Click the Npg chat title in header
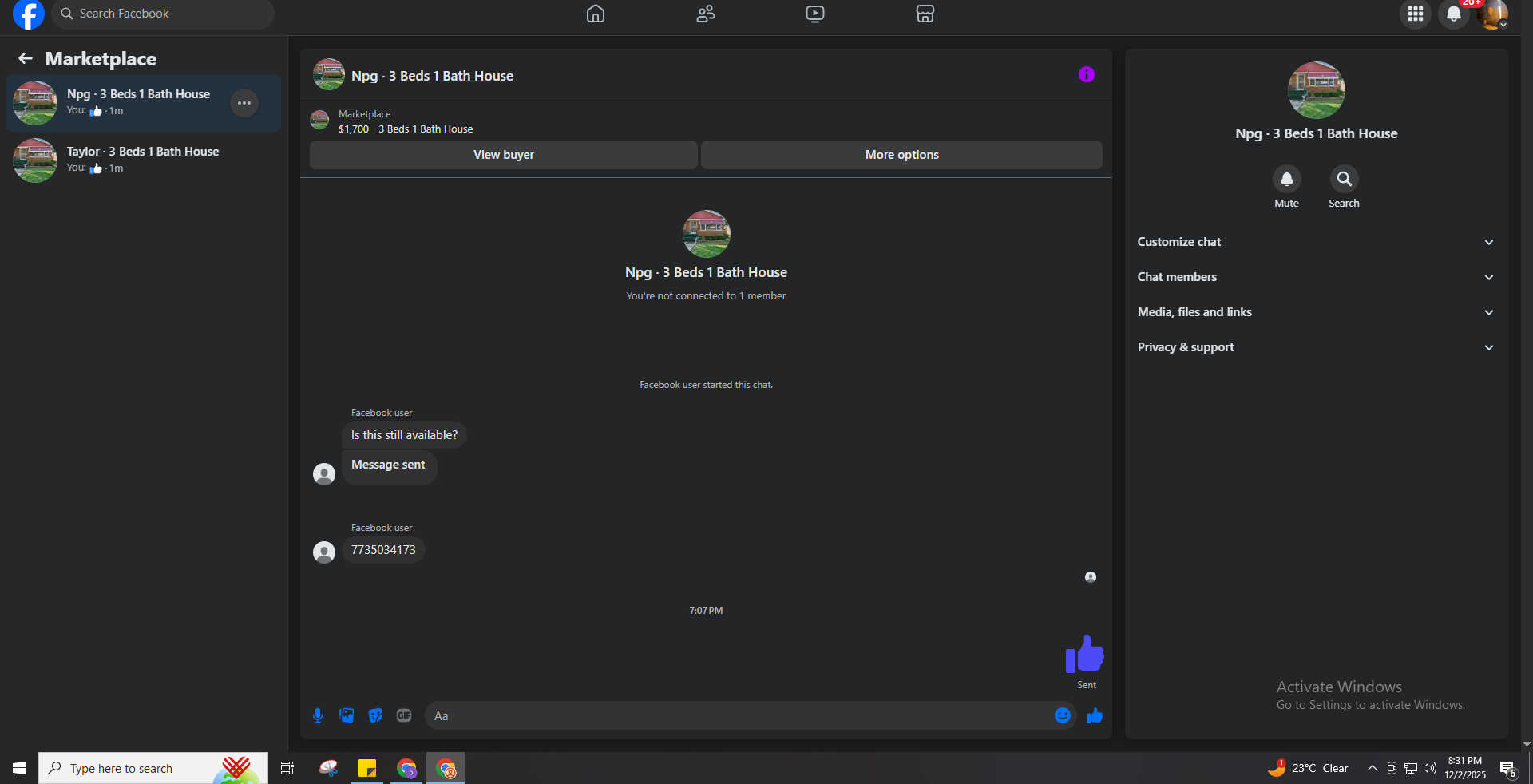 (432, 76)
